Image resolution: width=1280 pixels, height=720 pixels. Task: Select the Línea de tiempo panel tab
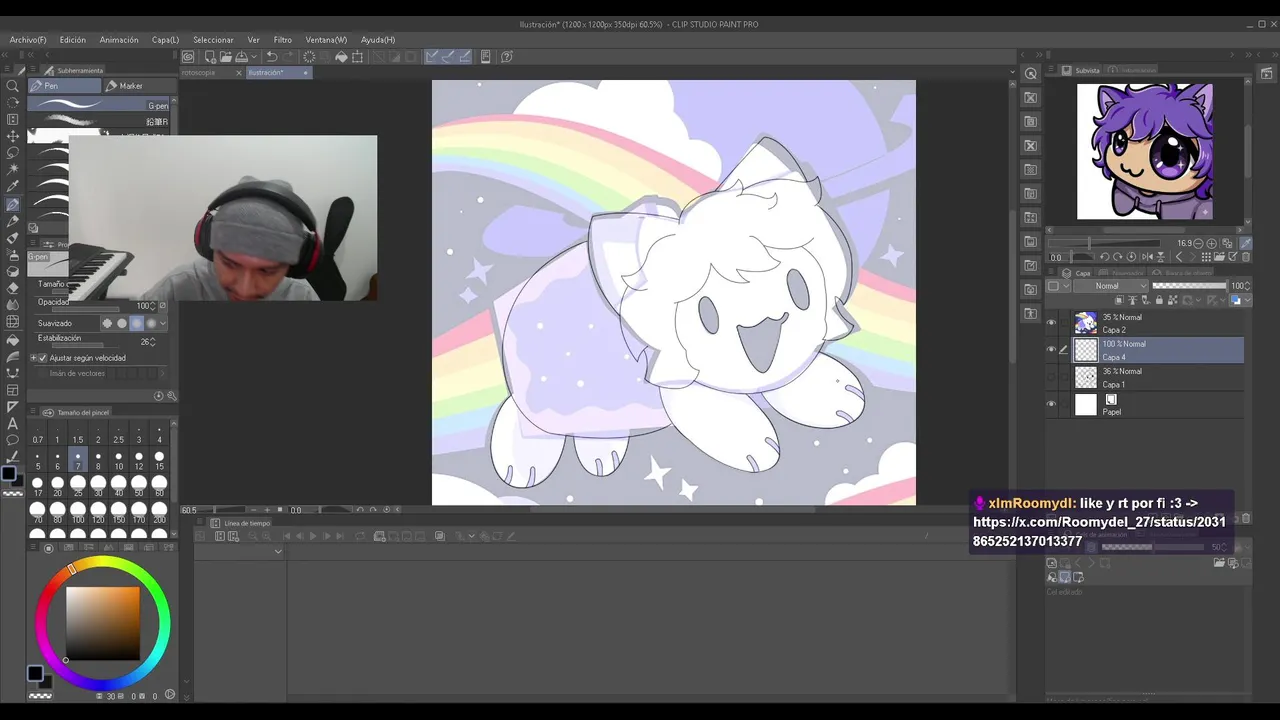[x=246, y=523]
